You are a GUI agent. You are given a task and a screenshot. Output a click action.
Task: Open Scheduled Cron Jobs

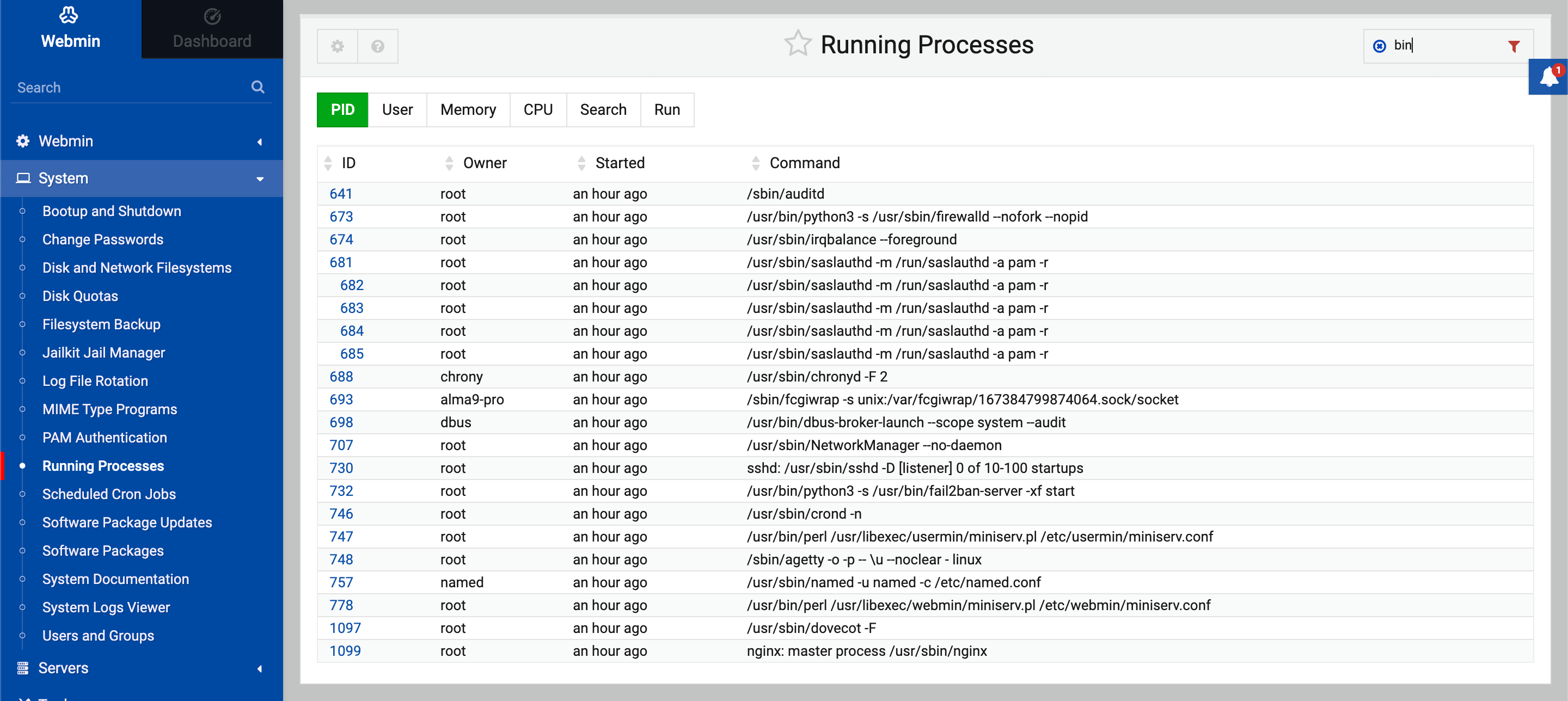point(109,494)
